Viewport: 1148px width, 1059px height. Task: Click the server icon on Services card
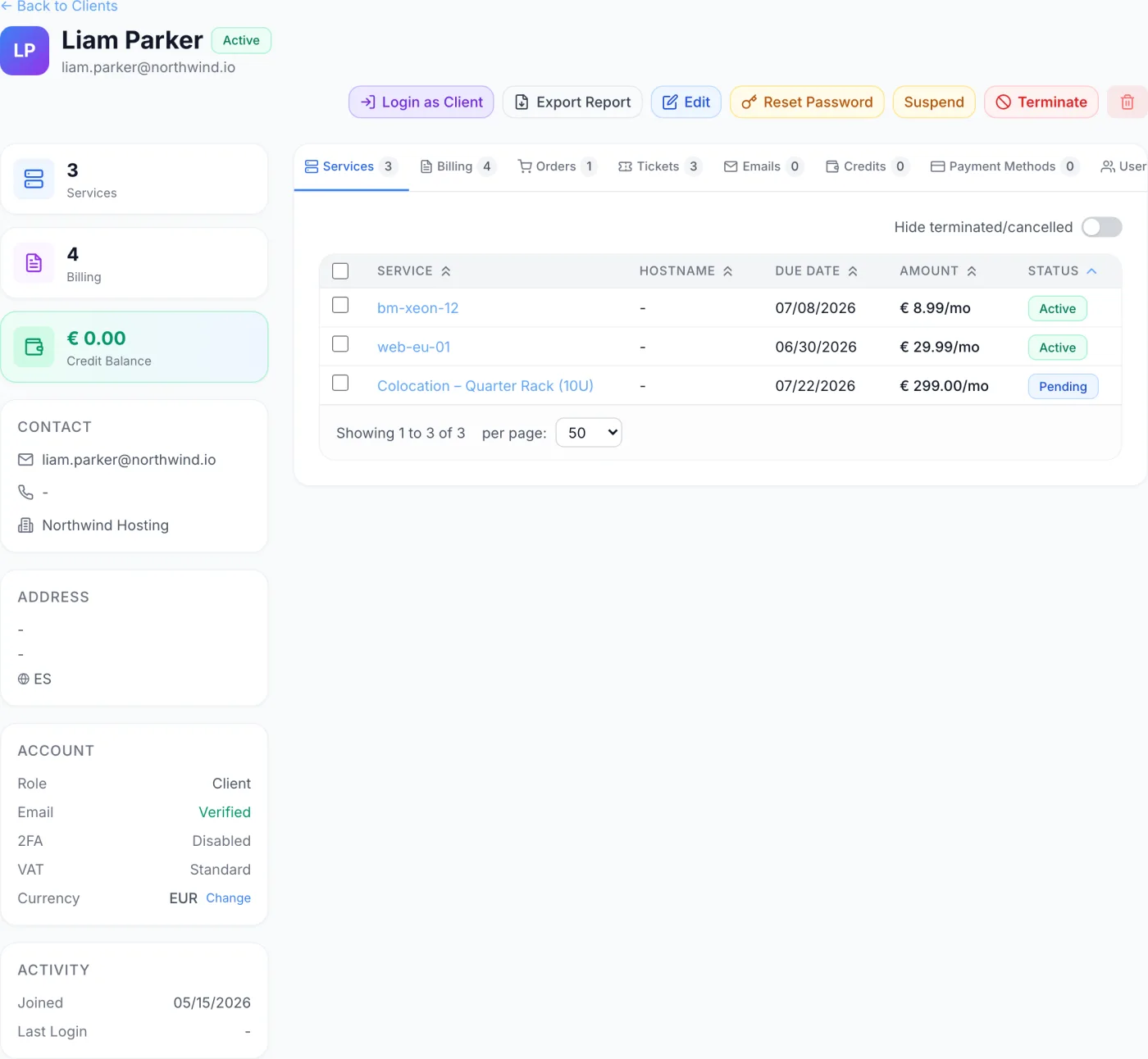click(34, 180)
